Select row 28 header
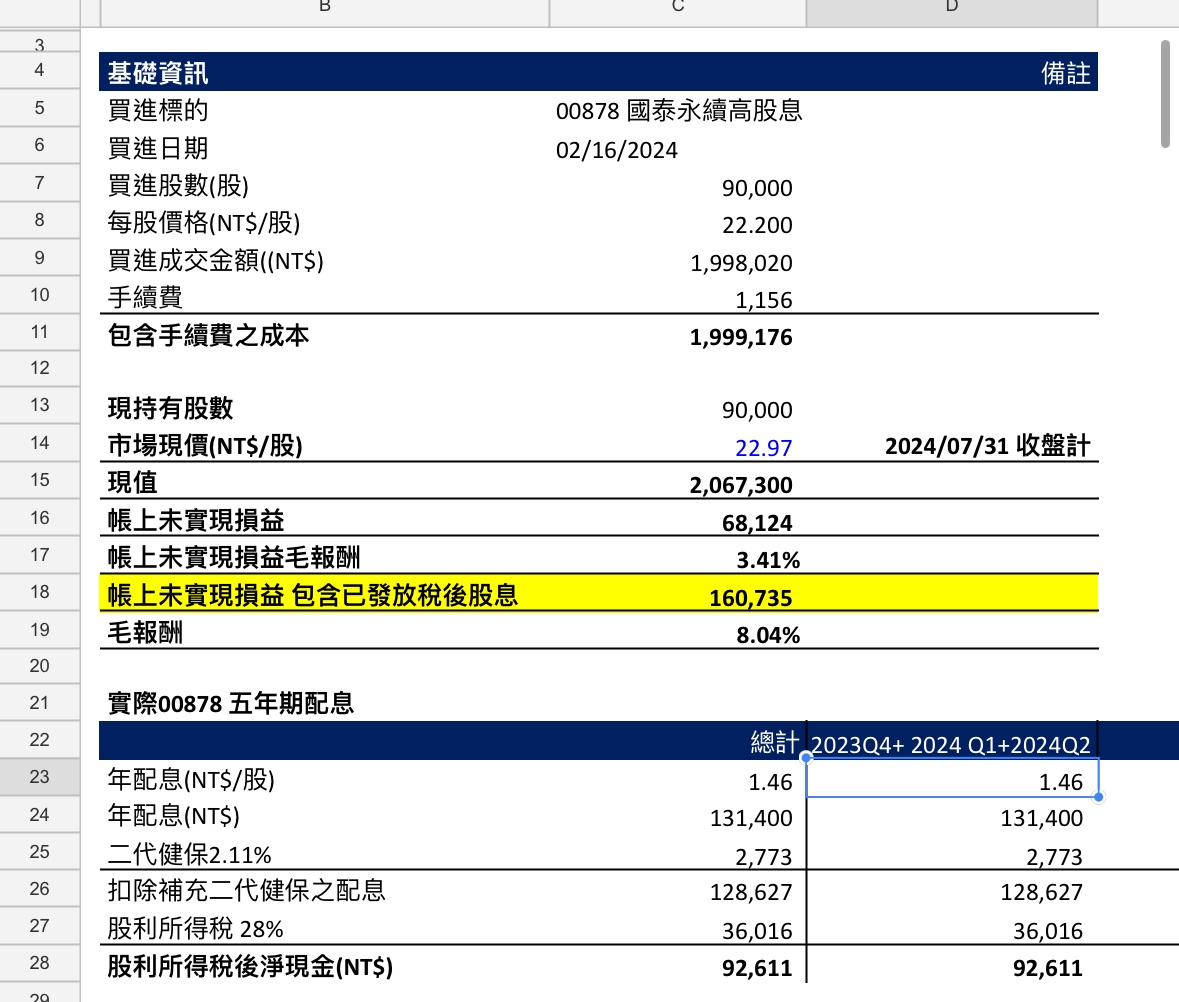The image size is (1179, 1002). 40,962
